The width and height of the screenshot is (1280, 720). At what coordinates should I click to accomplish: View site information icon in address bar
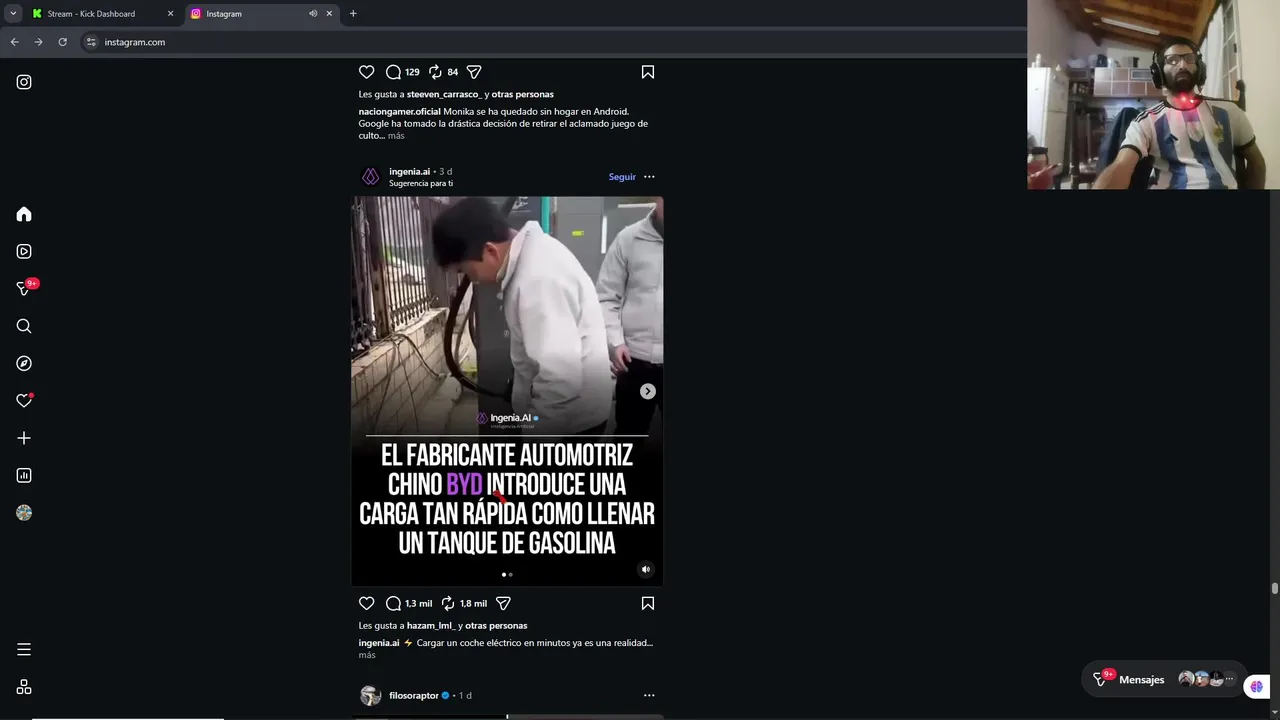91,42
